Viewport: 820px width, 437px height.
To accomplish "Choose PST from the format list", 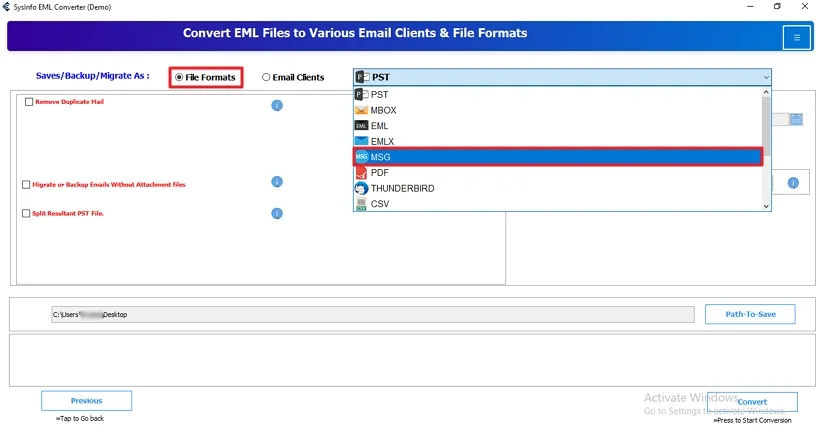I will (557, 95).
